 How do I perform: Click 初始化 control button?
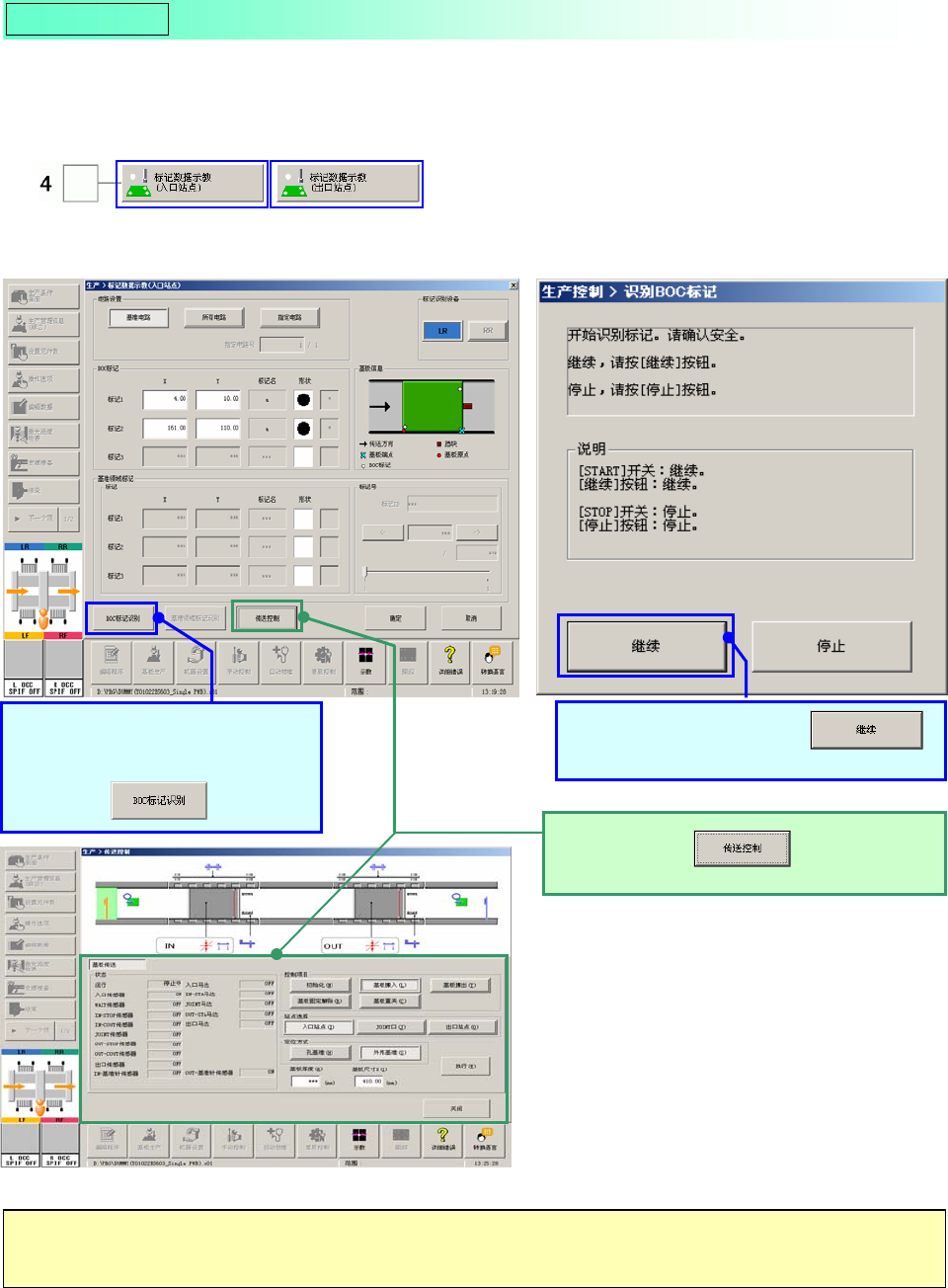point(319,985)
